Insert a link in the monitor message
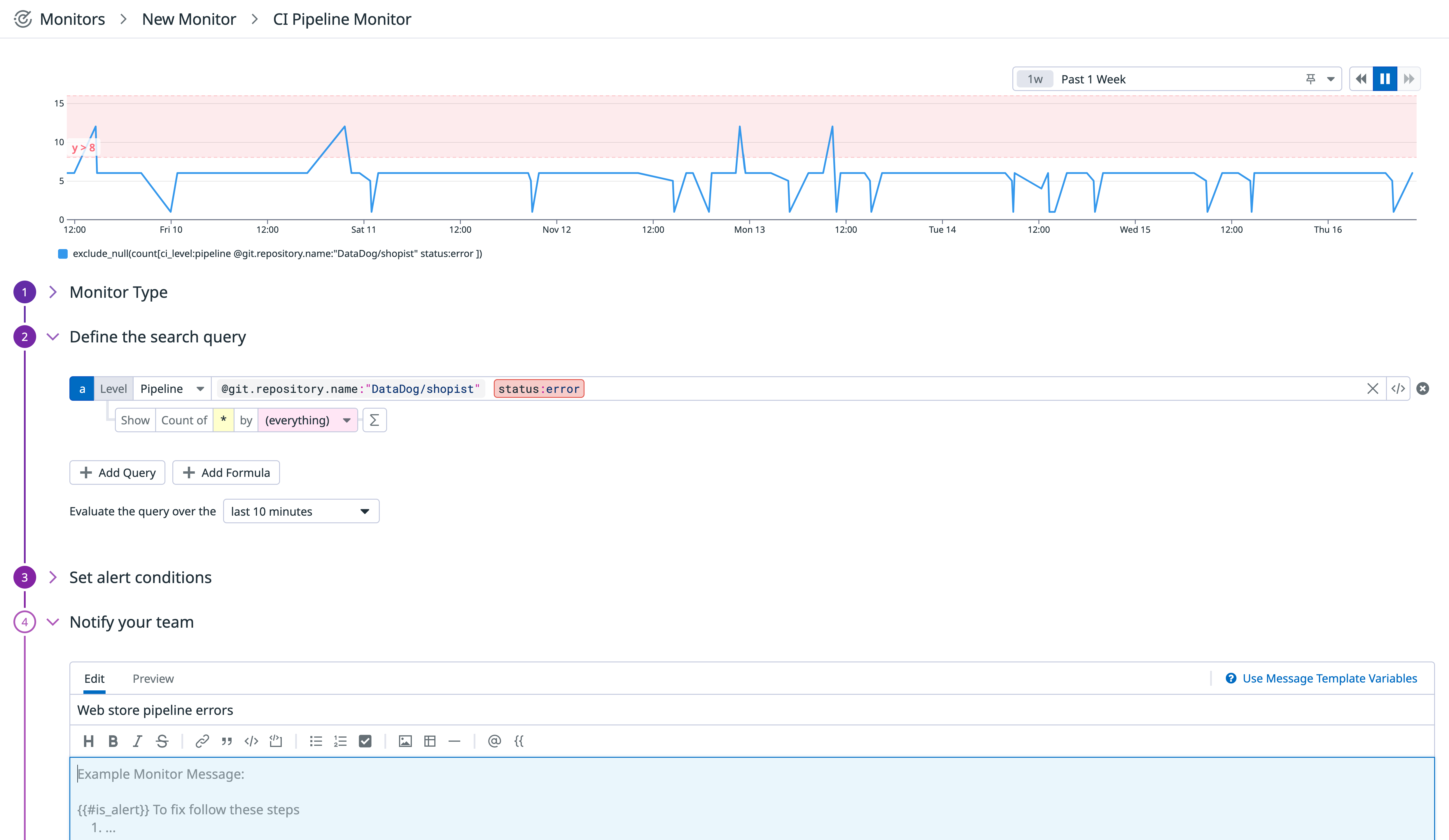The height and width of the screenshot is (840, 1449). coord(202,741)
